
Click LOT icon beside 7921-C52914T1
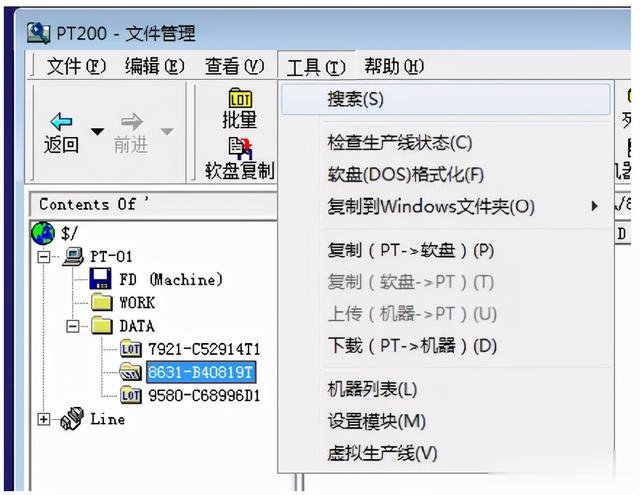click(x=131, y=348)
